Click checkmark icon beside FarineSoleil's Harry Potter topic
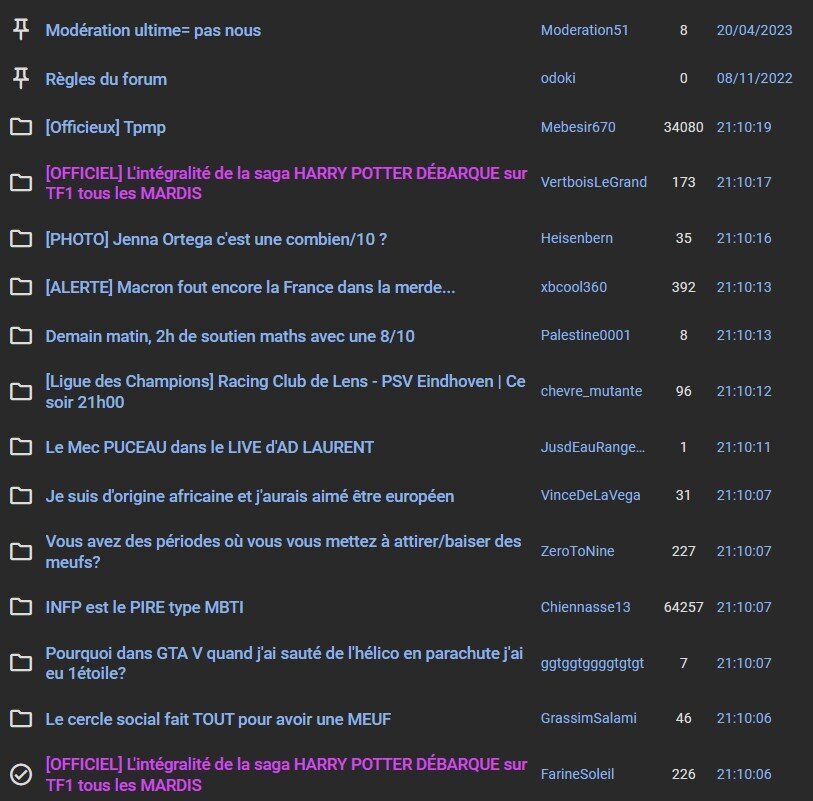Viewport: 813px width, 801px height. tap(21, 775)
